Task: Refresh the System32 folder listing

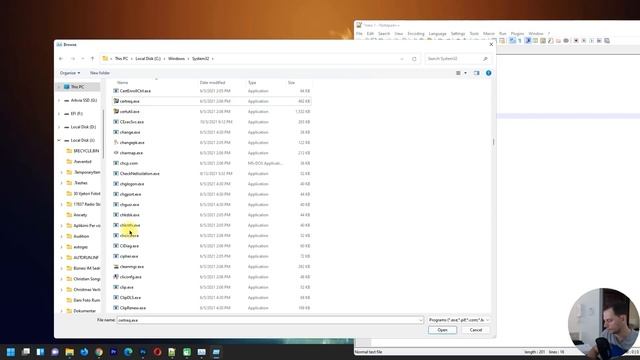Action: click(x=414, y=59)
